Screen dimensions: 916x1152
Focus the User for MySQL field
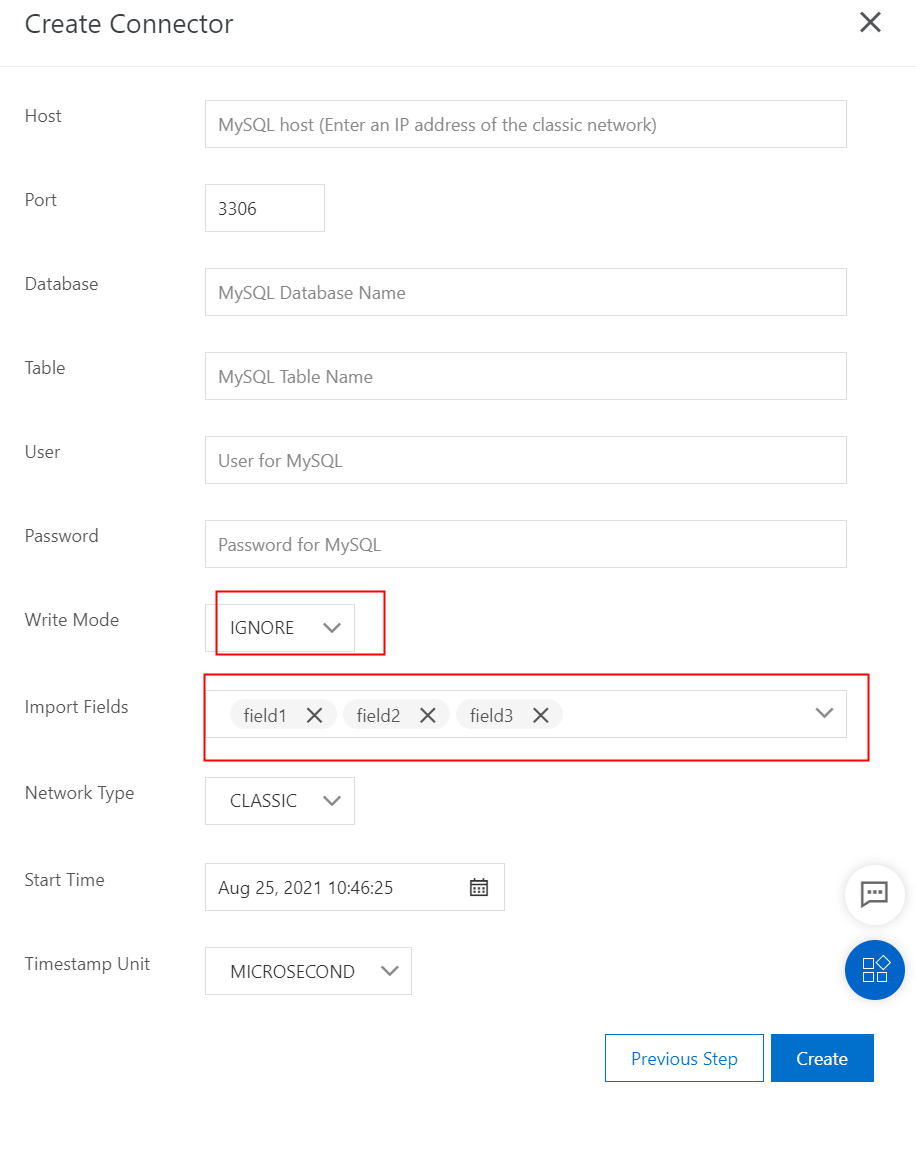pyautogui.click(x=525, y=461)
